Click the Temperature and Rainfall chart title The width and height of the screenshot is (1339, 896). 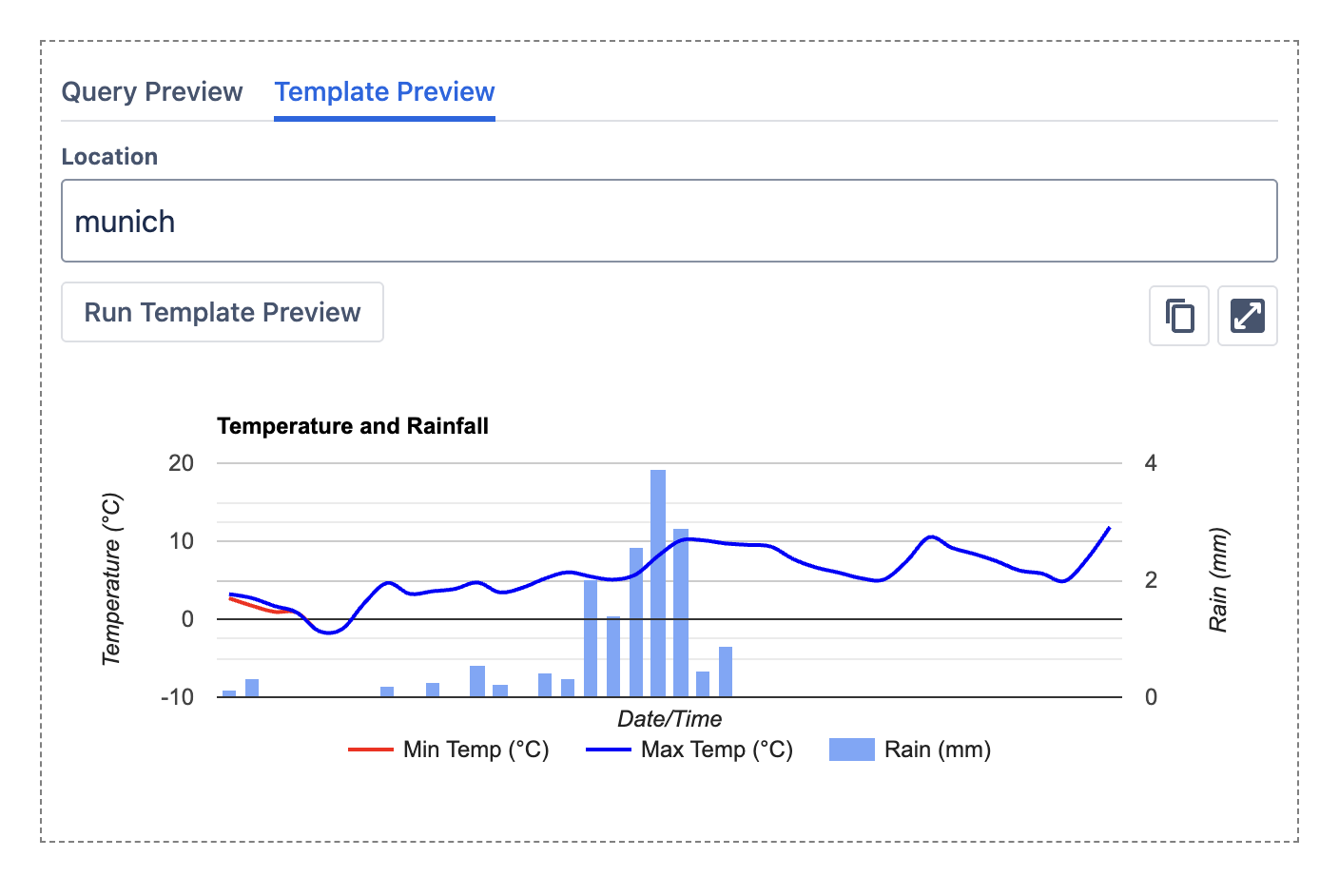pyautogui.click(x=352, y=426)
